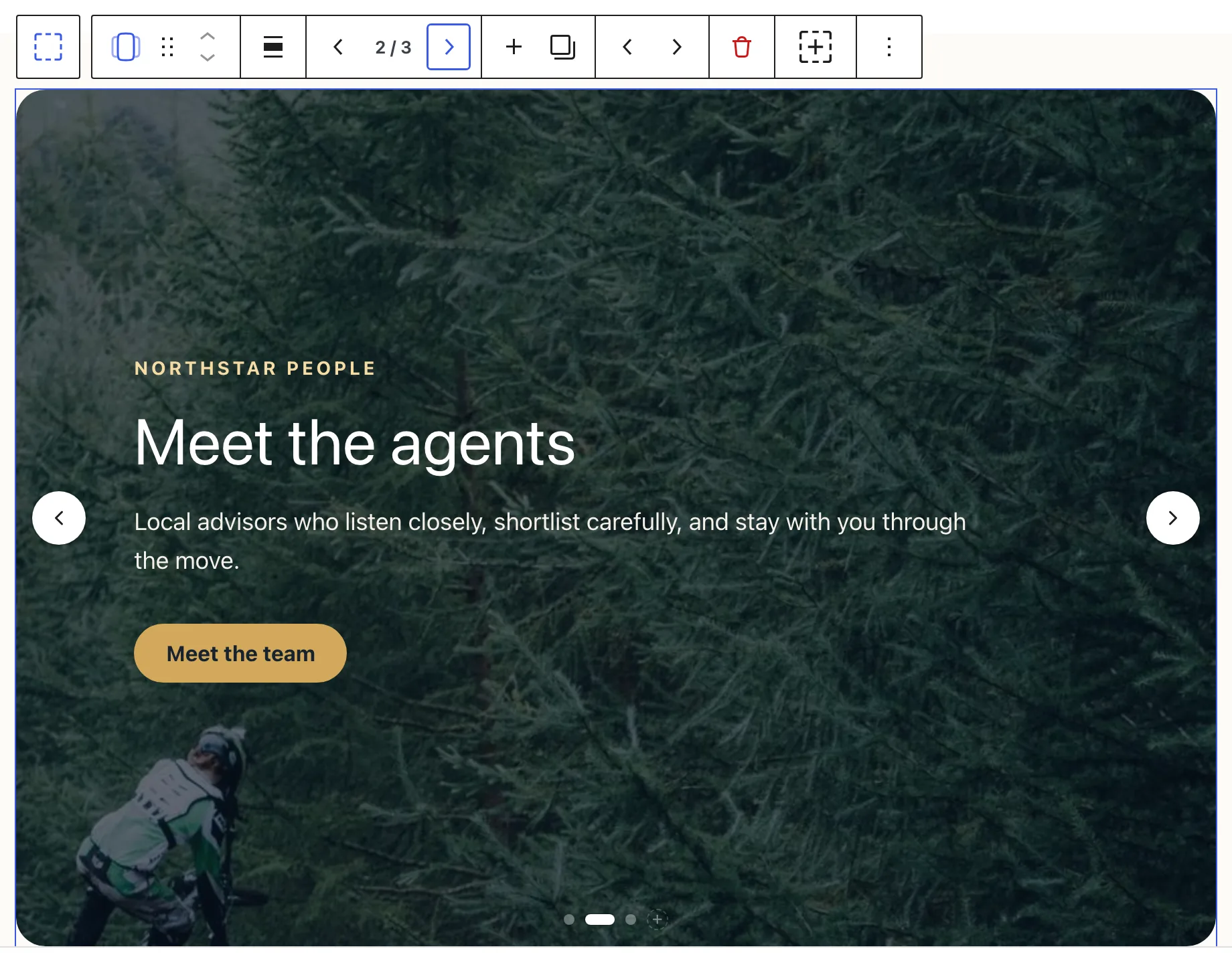Select the third pagination dot
The width and height of the screenshot is (1232, 961).
631,920
